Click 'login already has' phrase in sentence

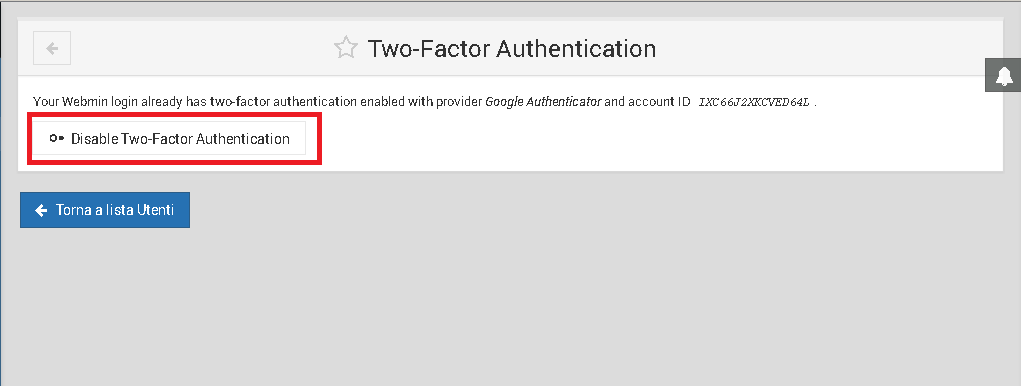tap(157, 102)
